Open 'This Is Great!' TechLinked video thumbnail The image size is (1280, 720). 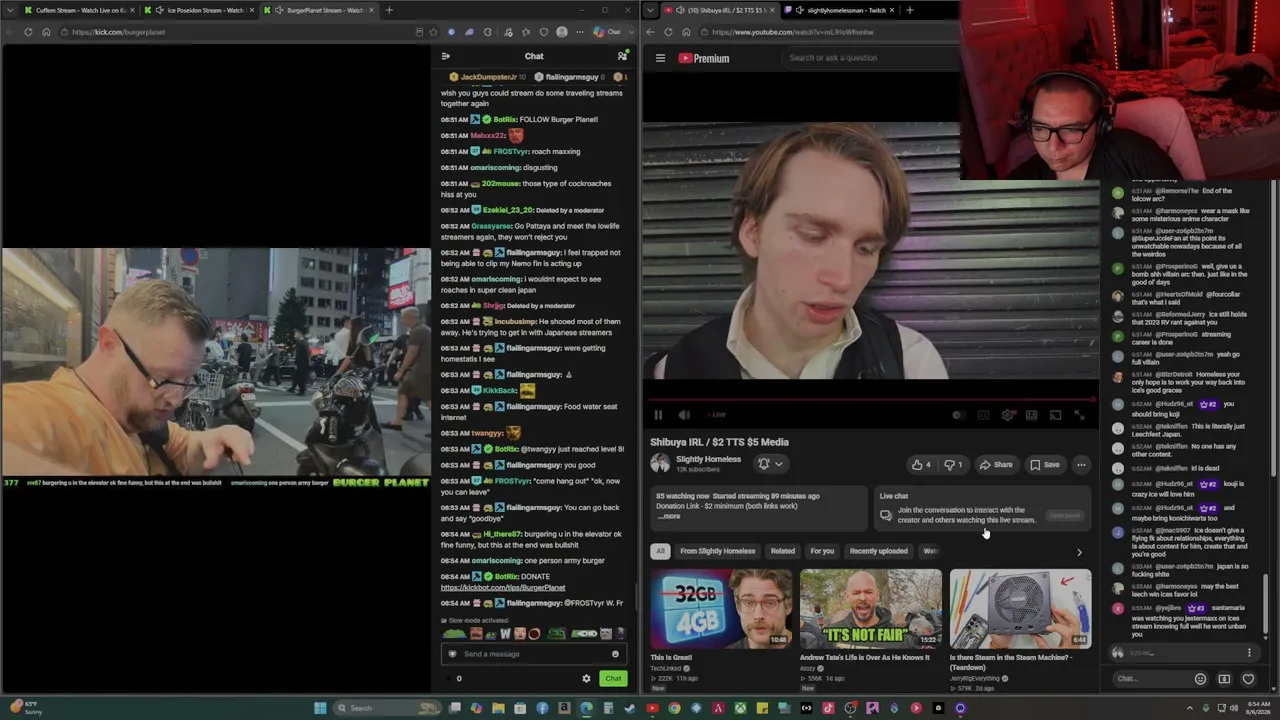721,609
